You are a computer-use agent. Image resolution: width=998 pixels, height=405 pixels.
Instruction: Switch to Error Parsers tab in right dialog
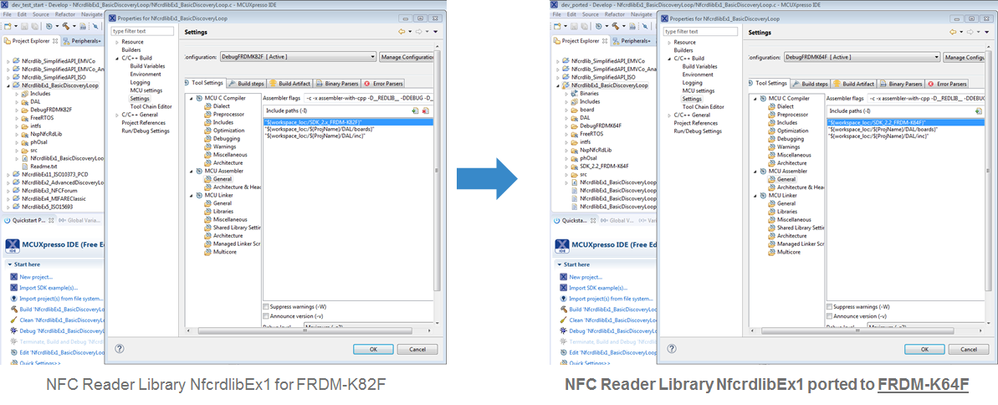point(947,84)
